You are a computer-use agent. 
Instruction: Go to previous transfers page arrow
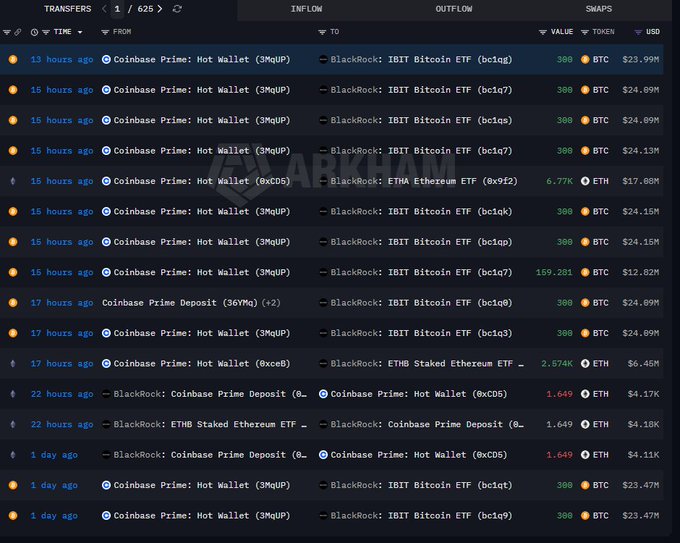tap(104, 9)
